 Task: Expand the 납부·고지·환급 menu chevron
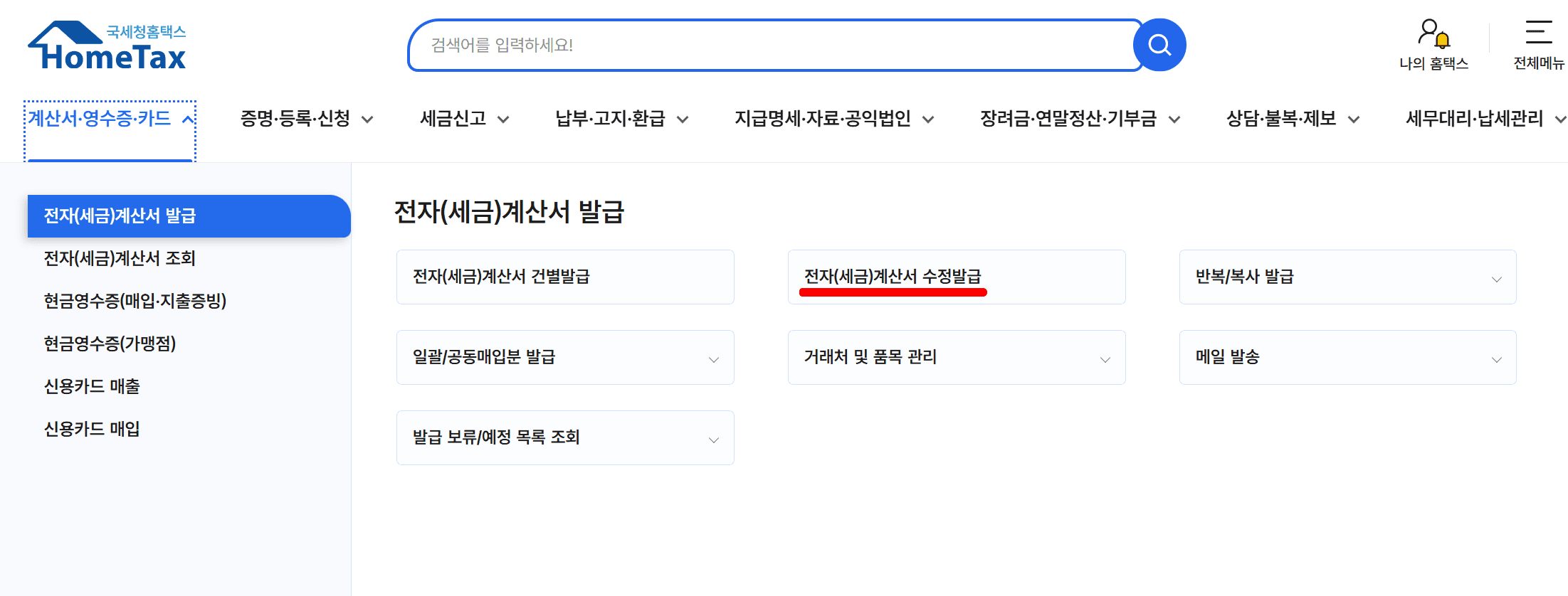point(683,119)
